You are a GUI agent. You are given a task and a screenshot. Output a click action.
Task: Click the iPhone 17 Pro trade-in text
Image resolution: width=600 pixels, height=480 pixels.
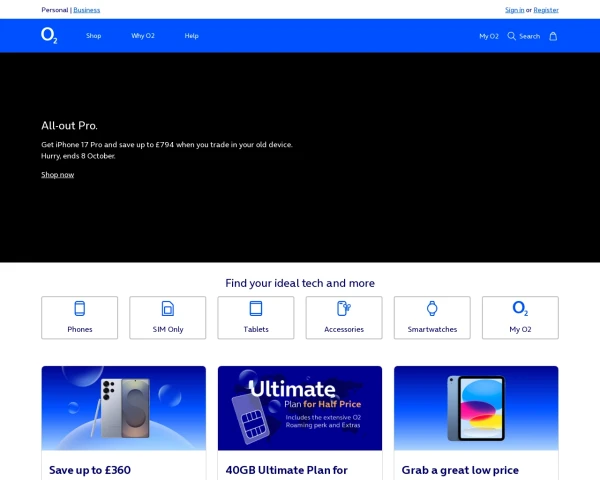(167, 145)
